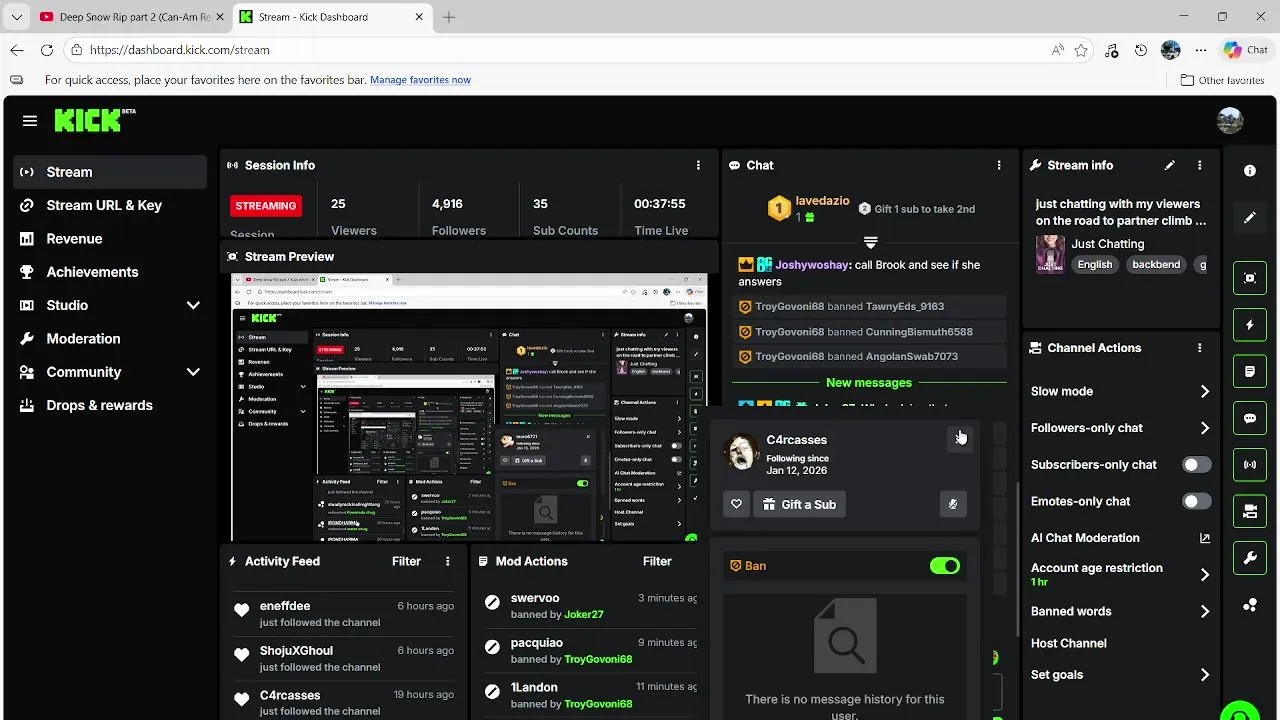Image resolution: width=1280 pixels, height=720 pixels.
Task: Open the profile avatar in the Kick header
Action: [x=1230, y=121]
